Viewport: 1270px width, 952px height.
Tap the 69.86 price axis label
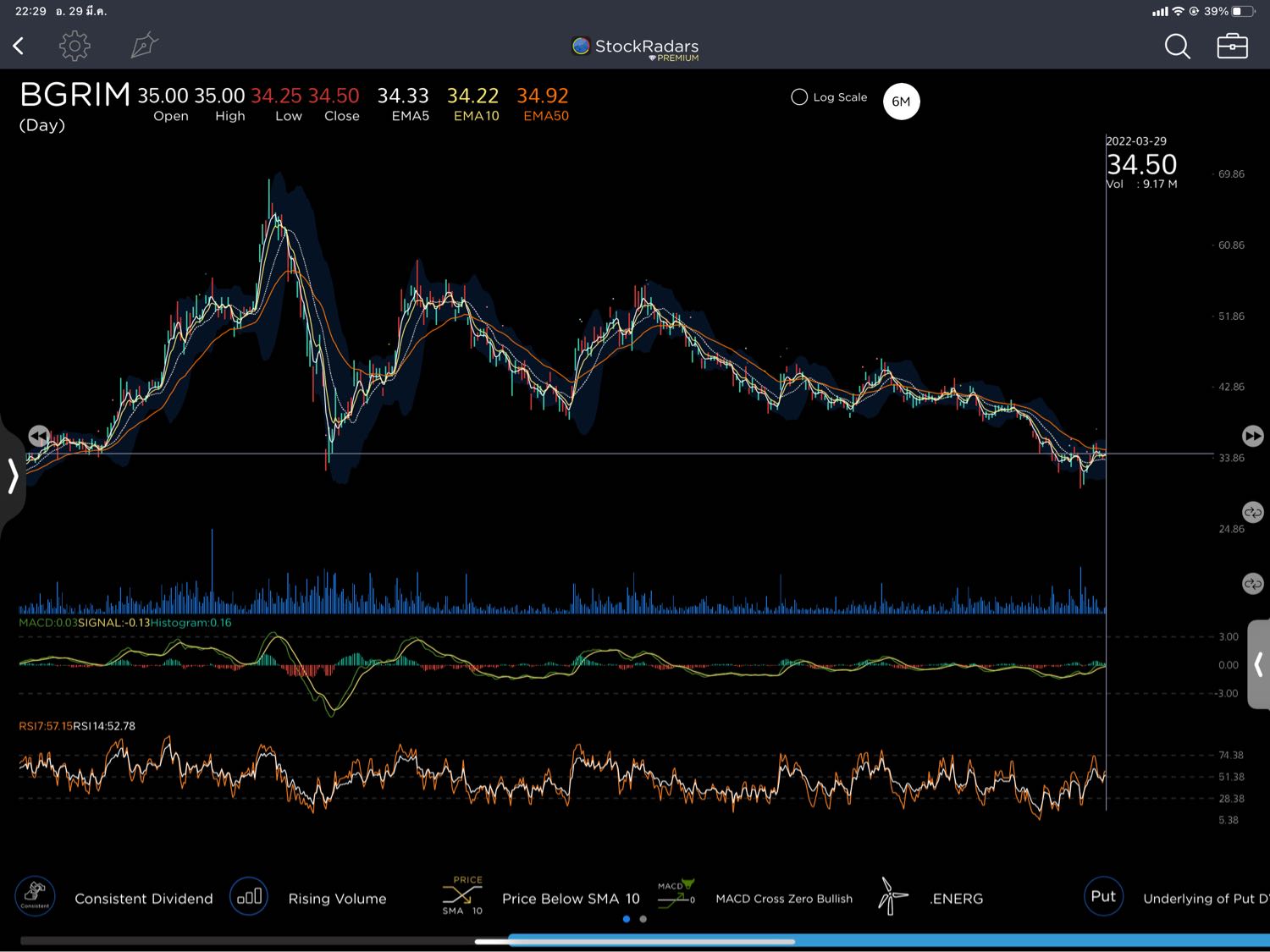1231,174
